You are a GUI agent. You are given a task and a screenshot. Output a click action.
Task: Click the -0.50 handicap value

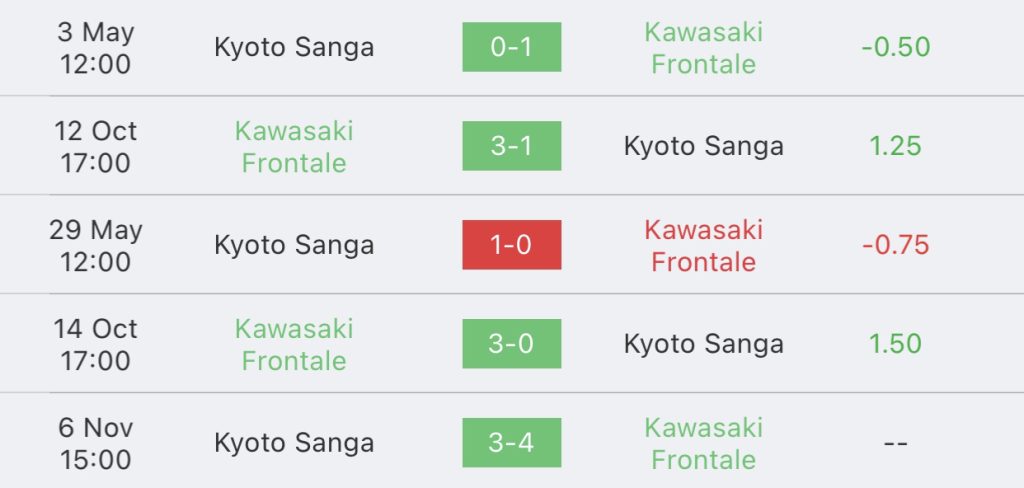tap(895, 47)
